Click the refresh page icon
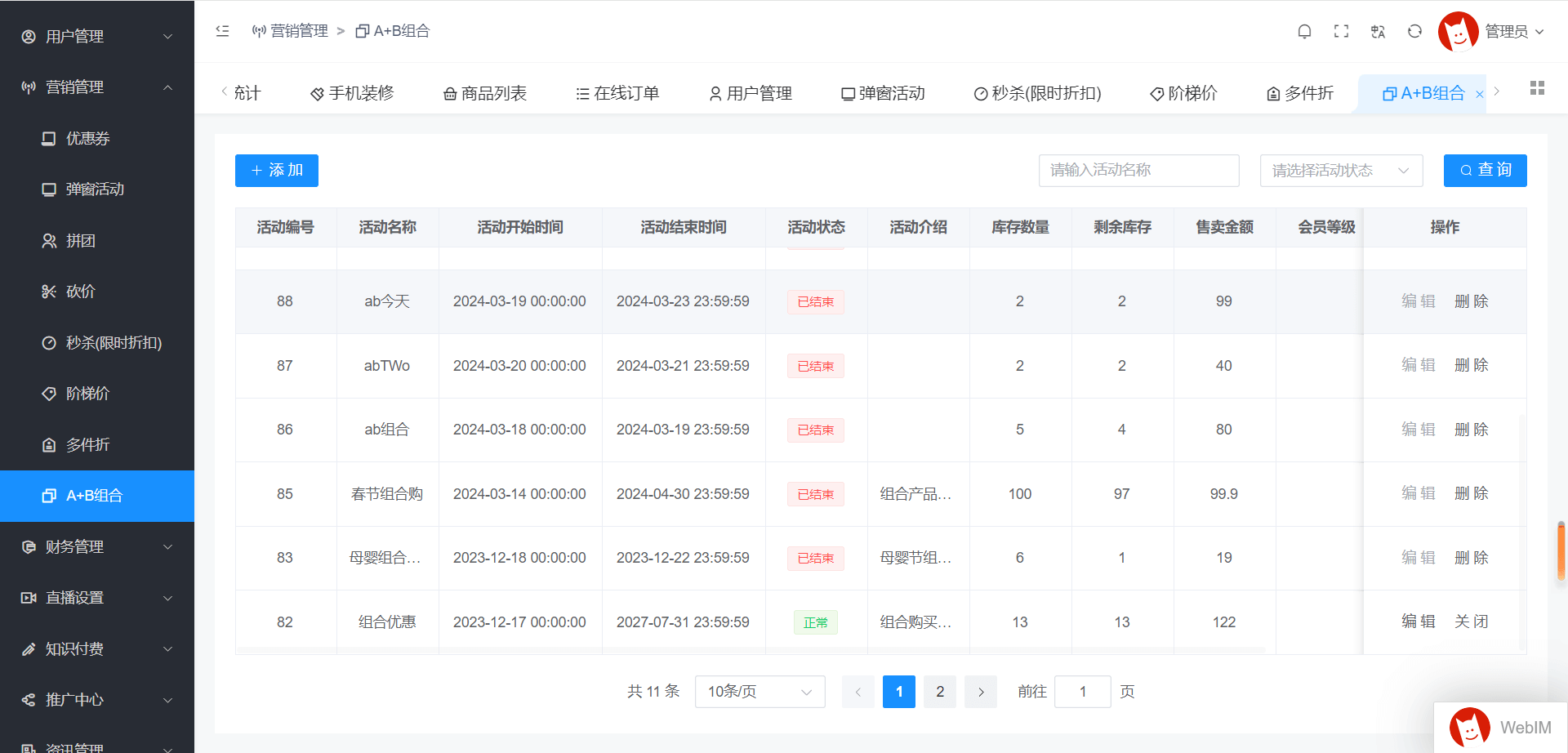1568x753 pixels. [x=1414, y=31]
